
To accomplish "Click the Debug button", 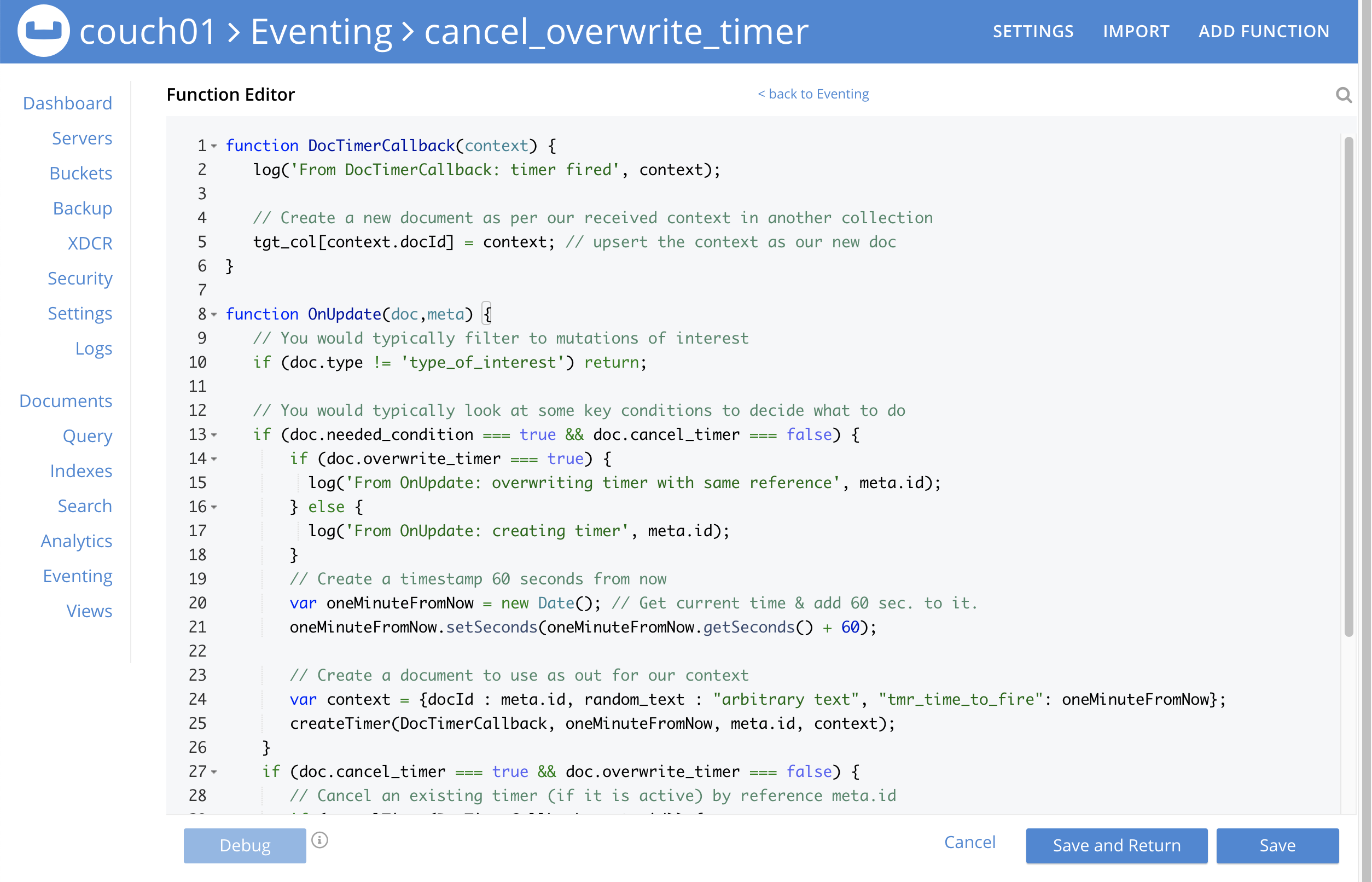I will click(x=244, y=845).
